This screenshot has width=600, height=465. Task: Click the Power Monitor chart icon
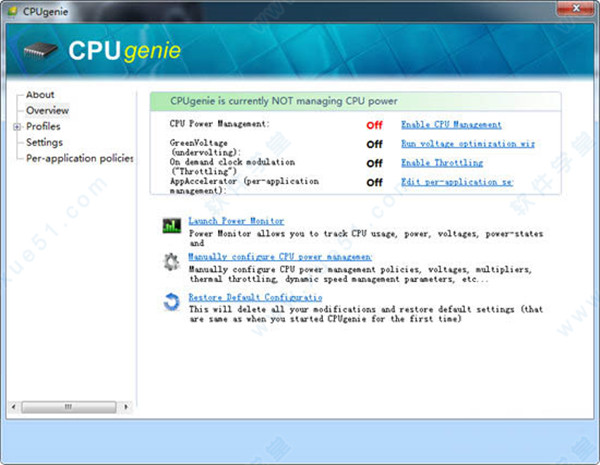[172, 225]
